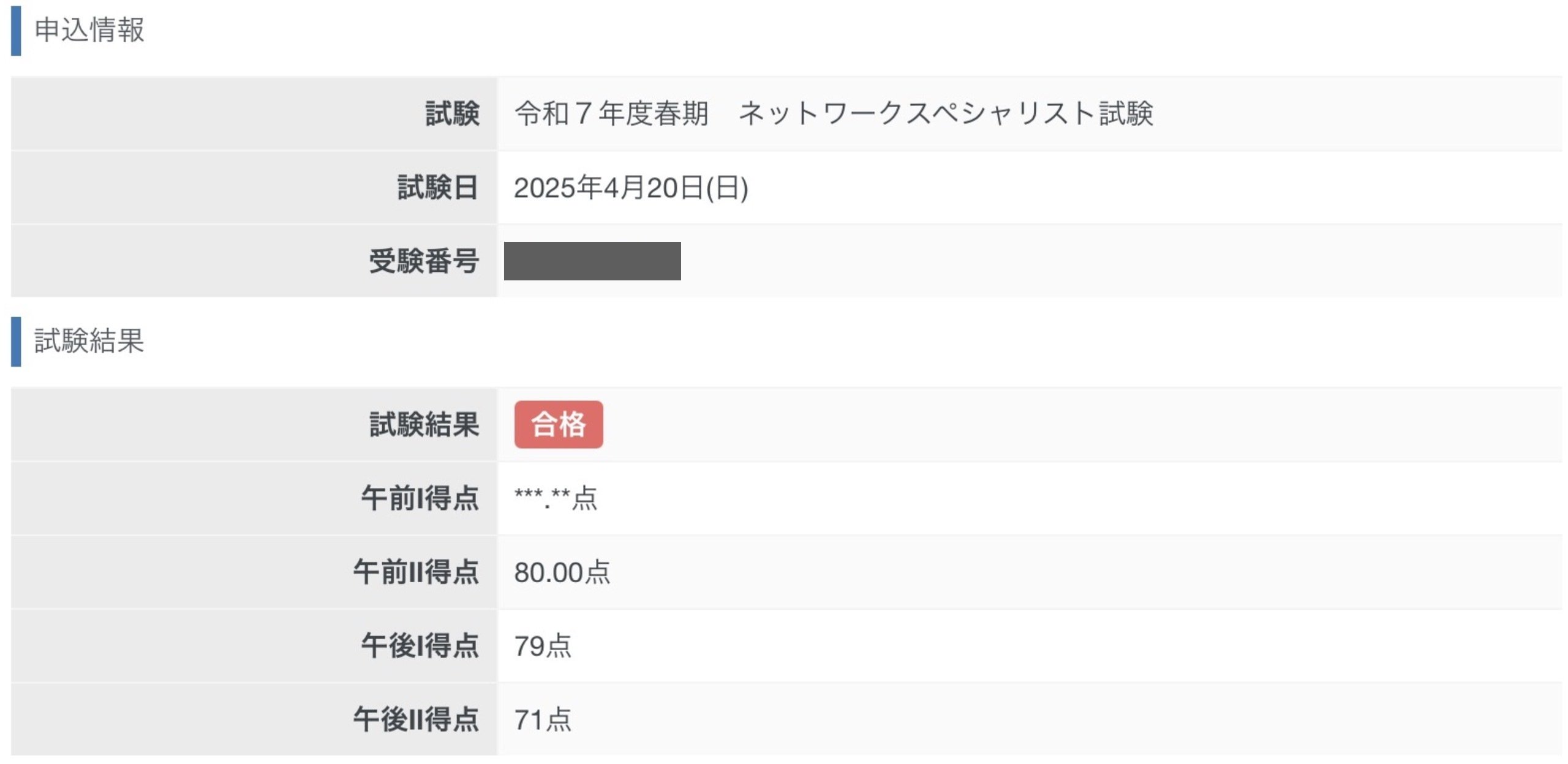The image size is (1568, 764).
Task: Click the 試験日 row label
Action: tap(438, 188)
